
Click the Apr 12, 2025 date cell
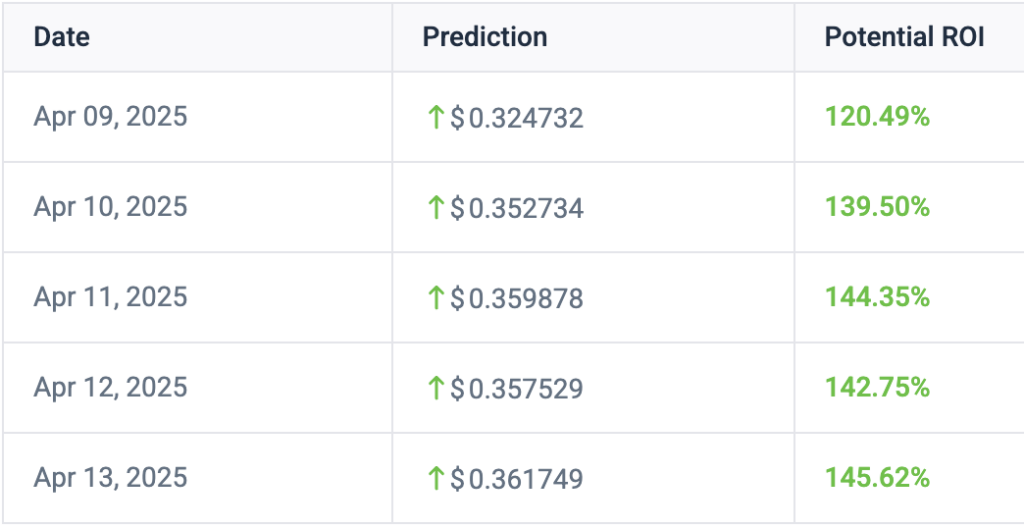click(110, 388)
